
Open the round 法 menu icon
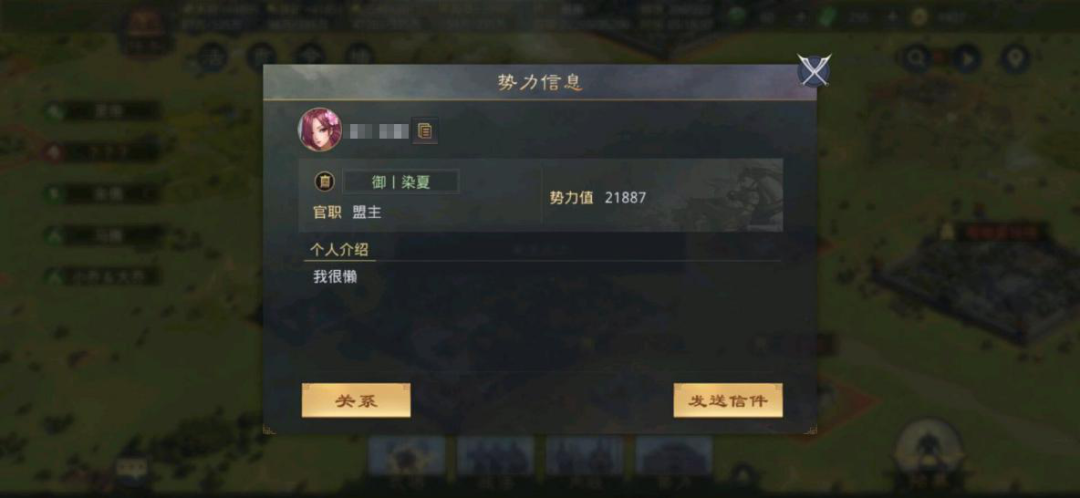click(x=212, y=58)
